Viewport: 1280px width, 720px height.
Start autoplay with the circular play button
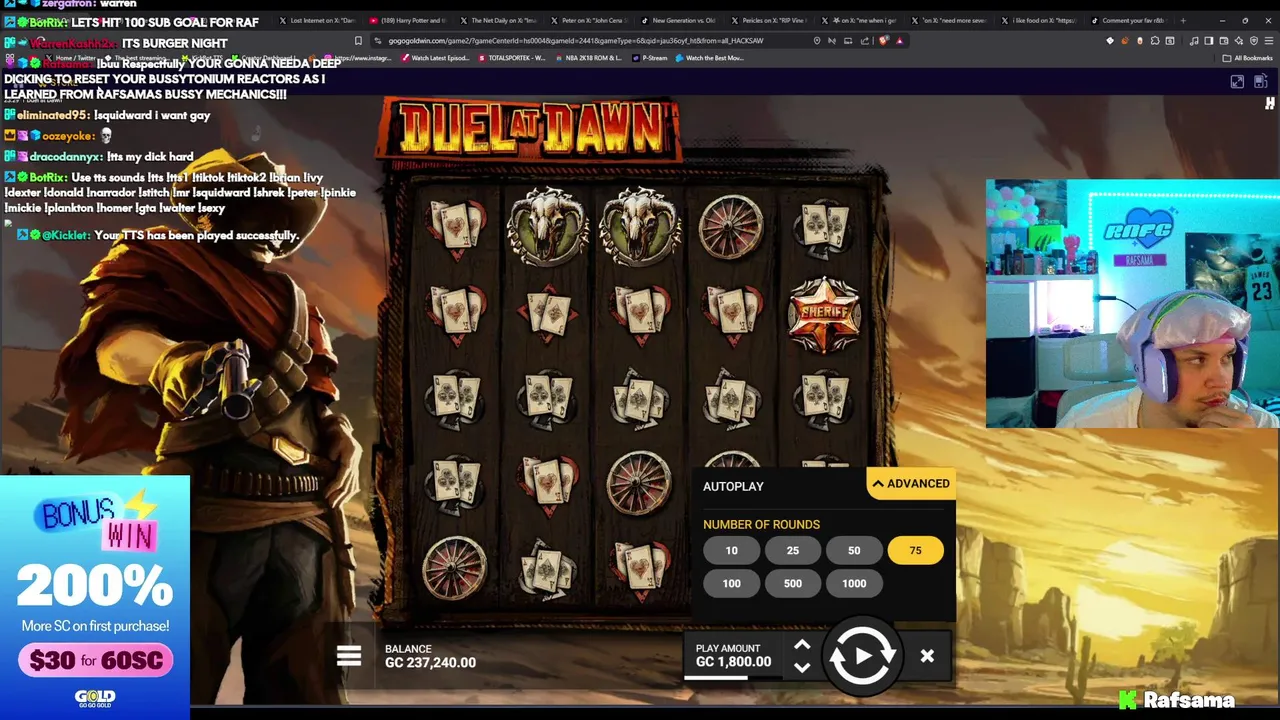coord(862,656)
